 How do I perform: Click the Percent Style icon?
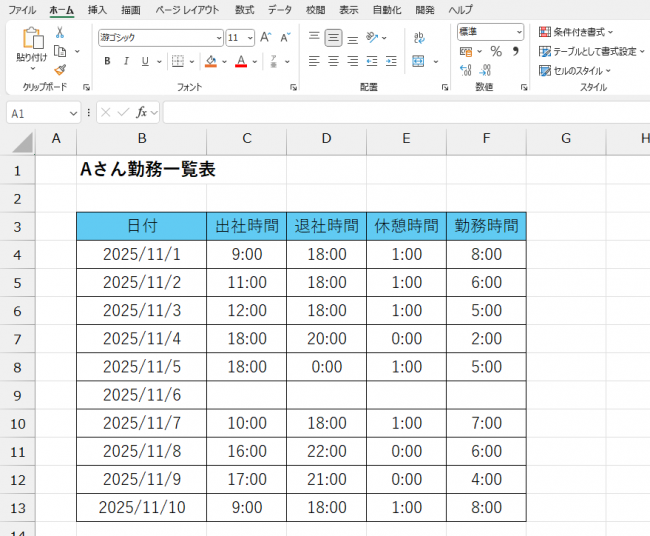(x=495, y=51)
